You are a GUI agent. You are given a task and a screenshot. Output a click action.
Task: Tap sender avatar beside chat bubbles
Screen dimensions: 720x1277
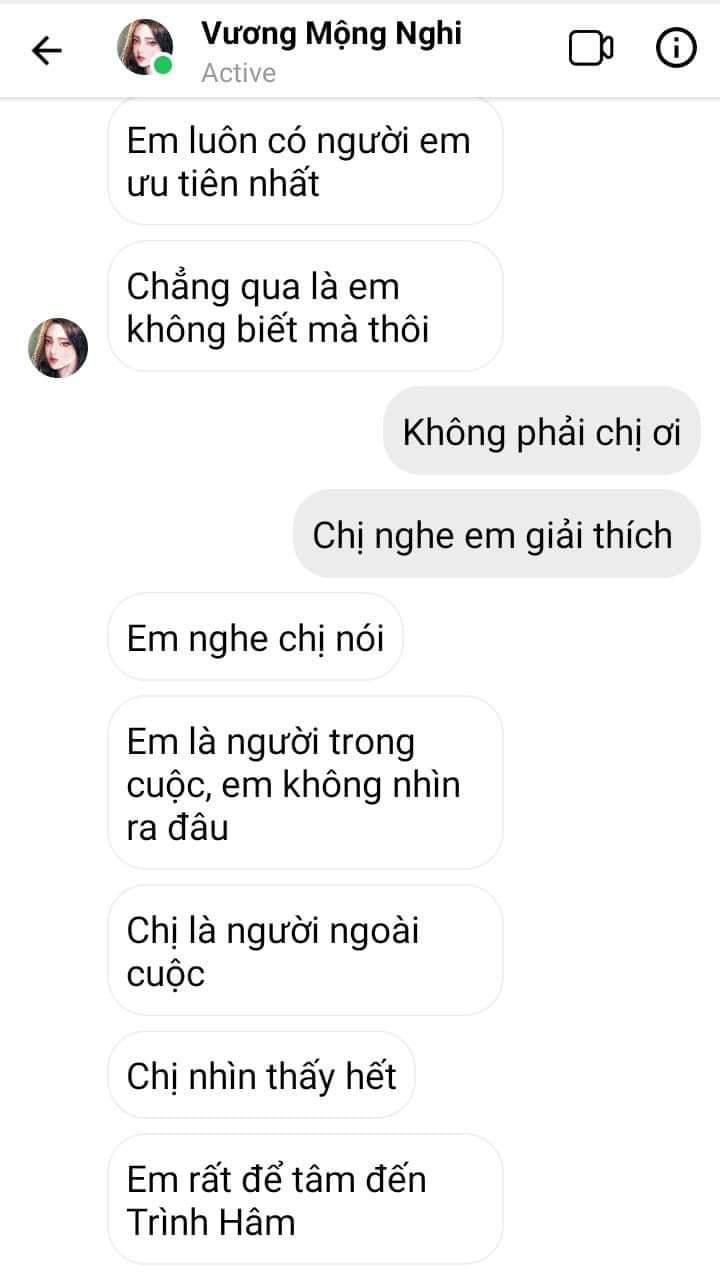point(57,348)
